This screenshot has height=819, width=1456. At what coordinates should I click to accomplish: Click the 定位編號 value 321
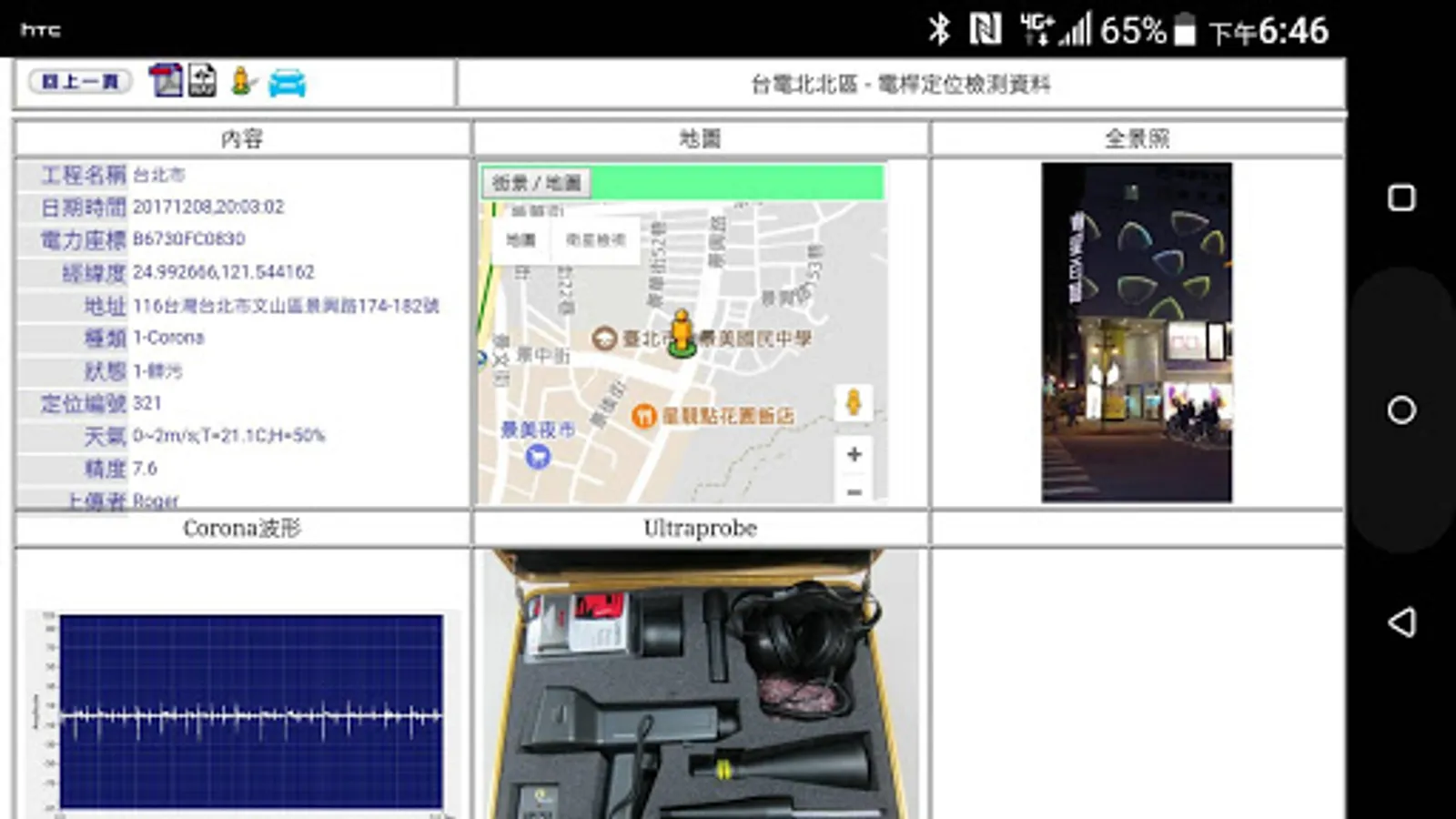[147, 403]
